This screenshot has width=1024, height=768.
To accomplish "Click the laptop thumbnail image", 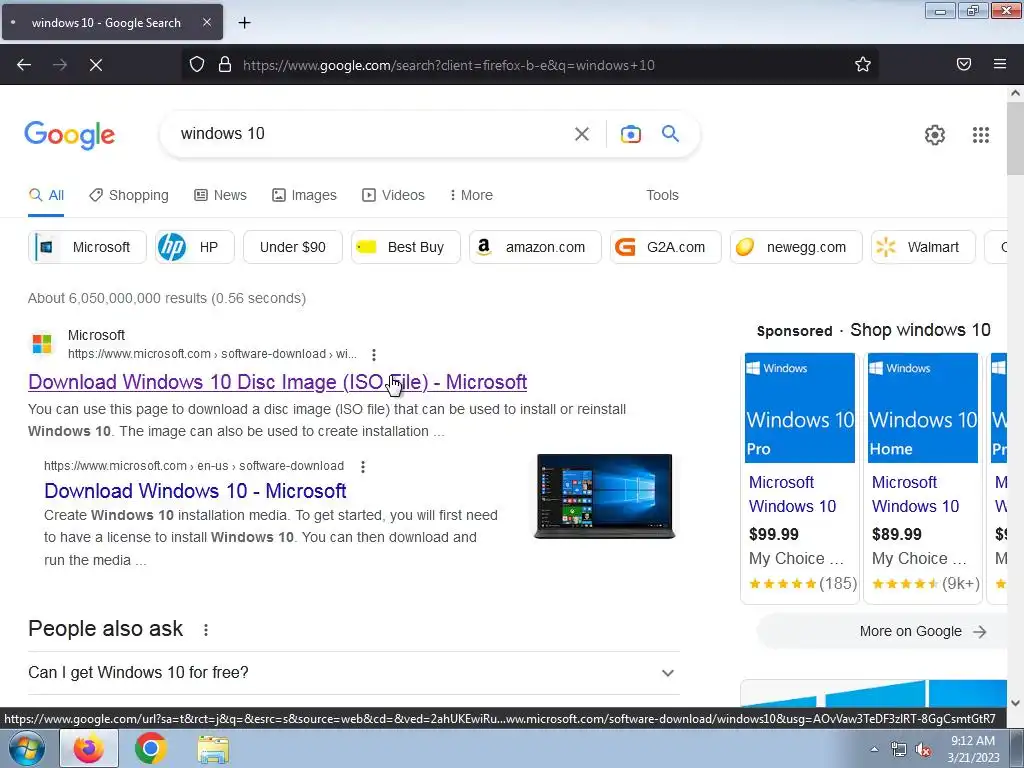I will coord(605,496).
